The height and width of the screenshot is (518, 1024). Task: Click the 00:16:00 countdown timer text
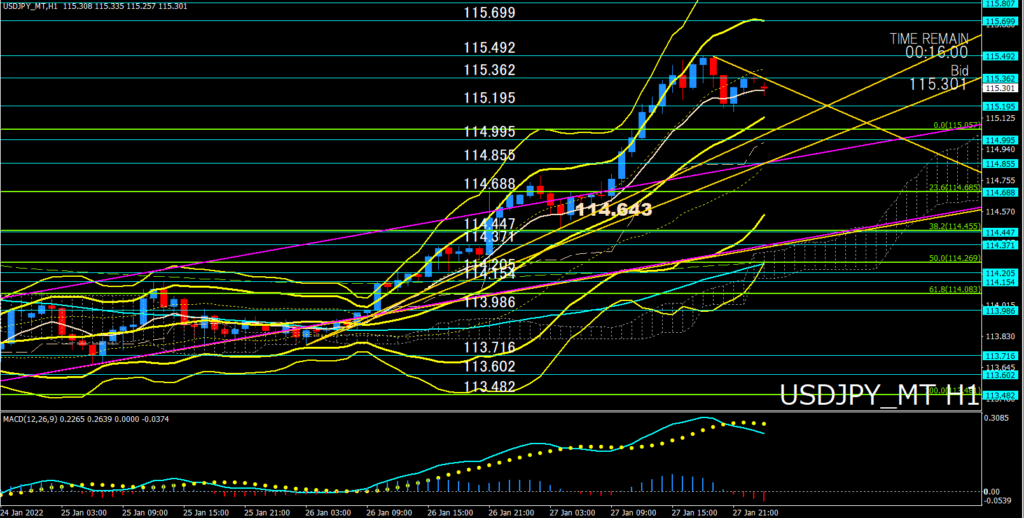coord(936,52)
